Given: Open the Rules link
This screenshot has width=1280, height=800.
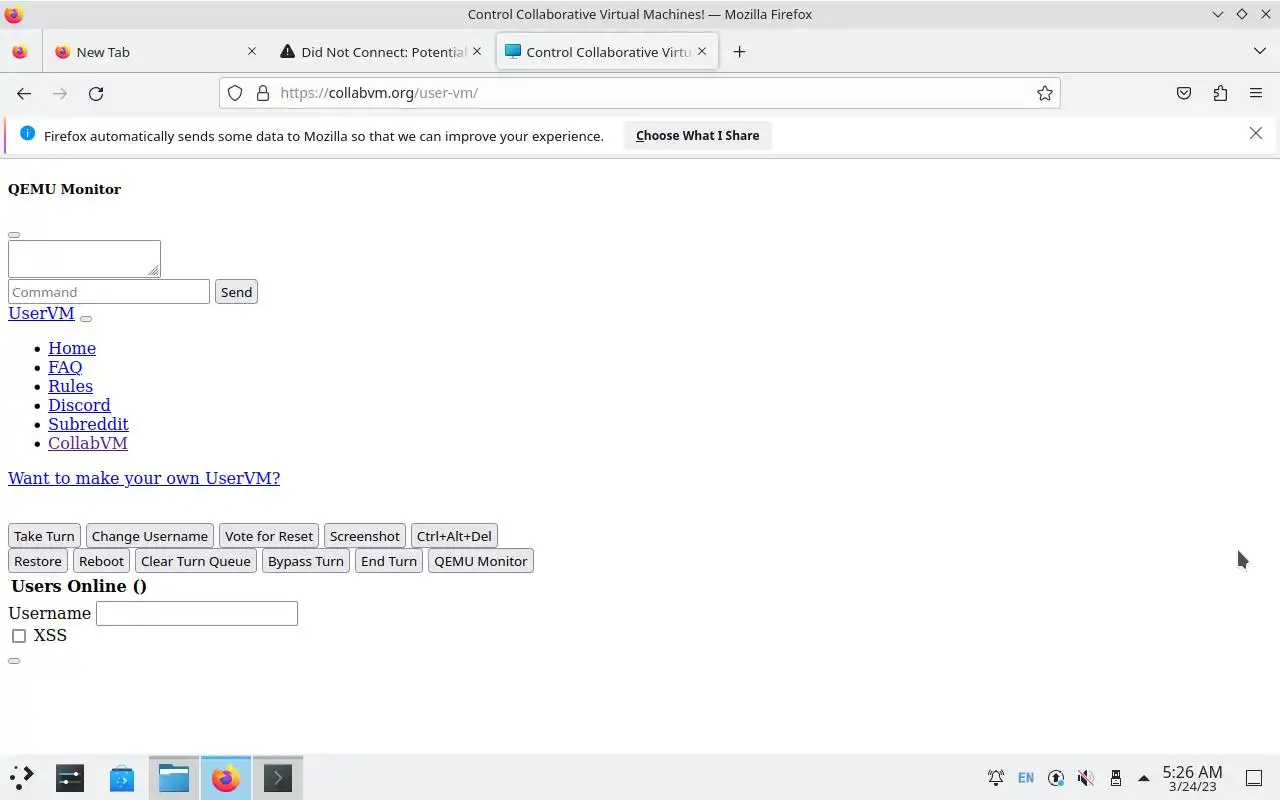Looking at the screenshot, I should pos(70,386).
